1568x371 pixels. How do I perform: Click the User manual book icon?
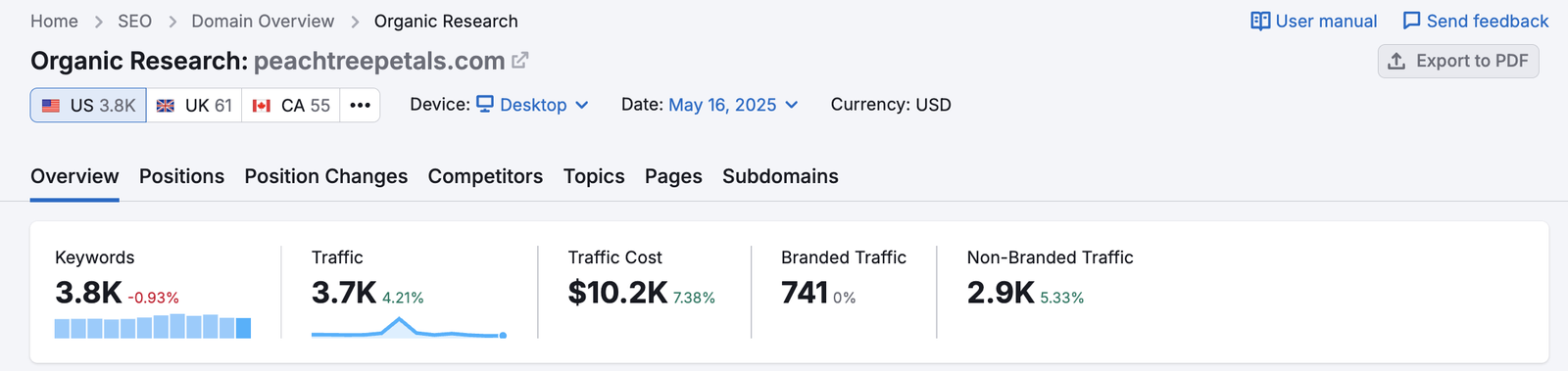(1260, 21)
